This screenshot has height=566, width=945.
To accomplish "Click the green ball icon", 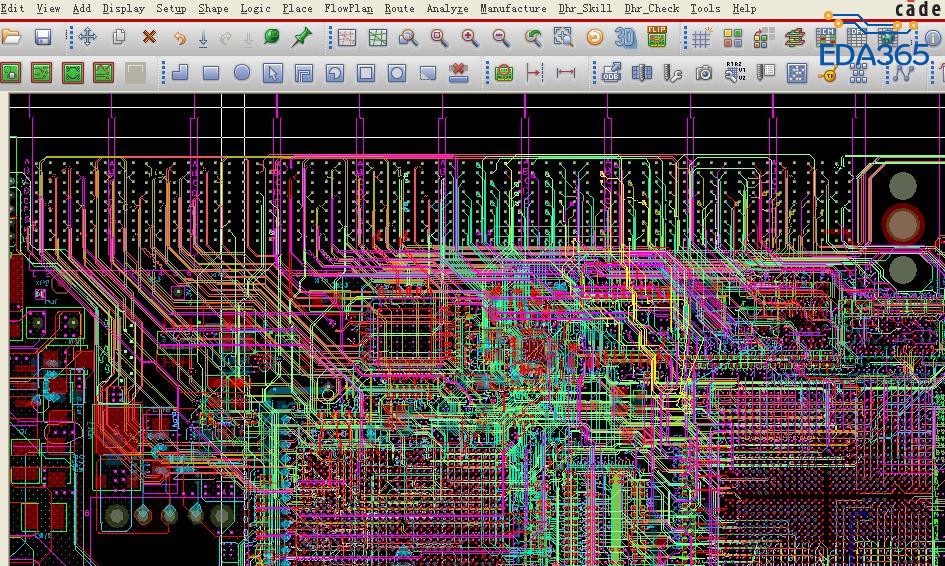I will pyautogui.click(x=272, y=37).
